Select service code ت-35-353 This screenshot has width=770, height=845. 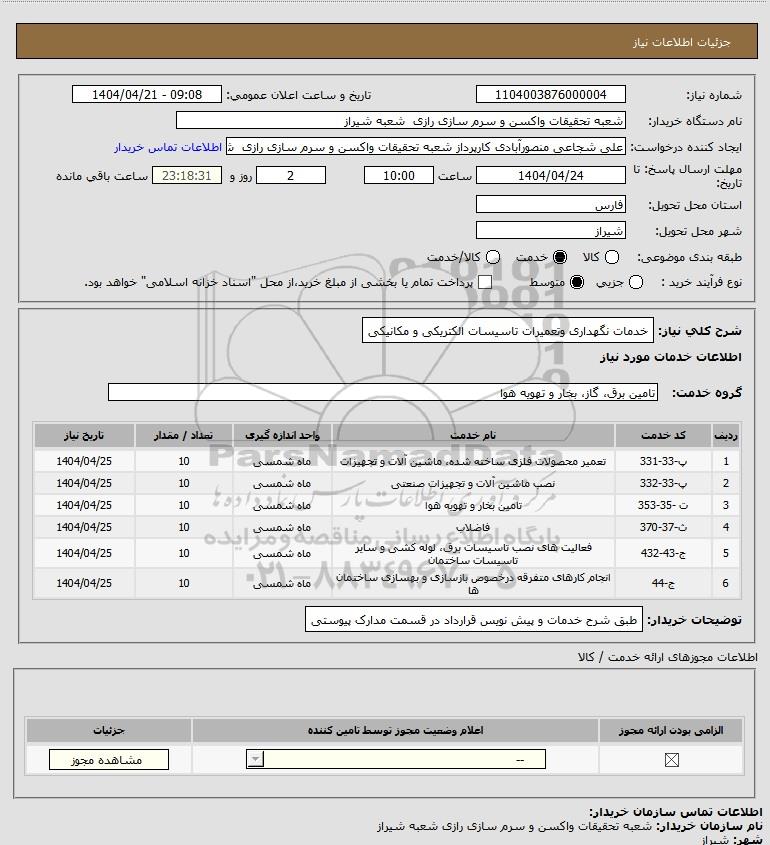coord(663,505)
